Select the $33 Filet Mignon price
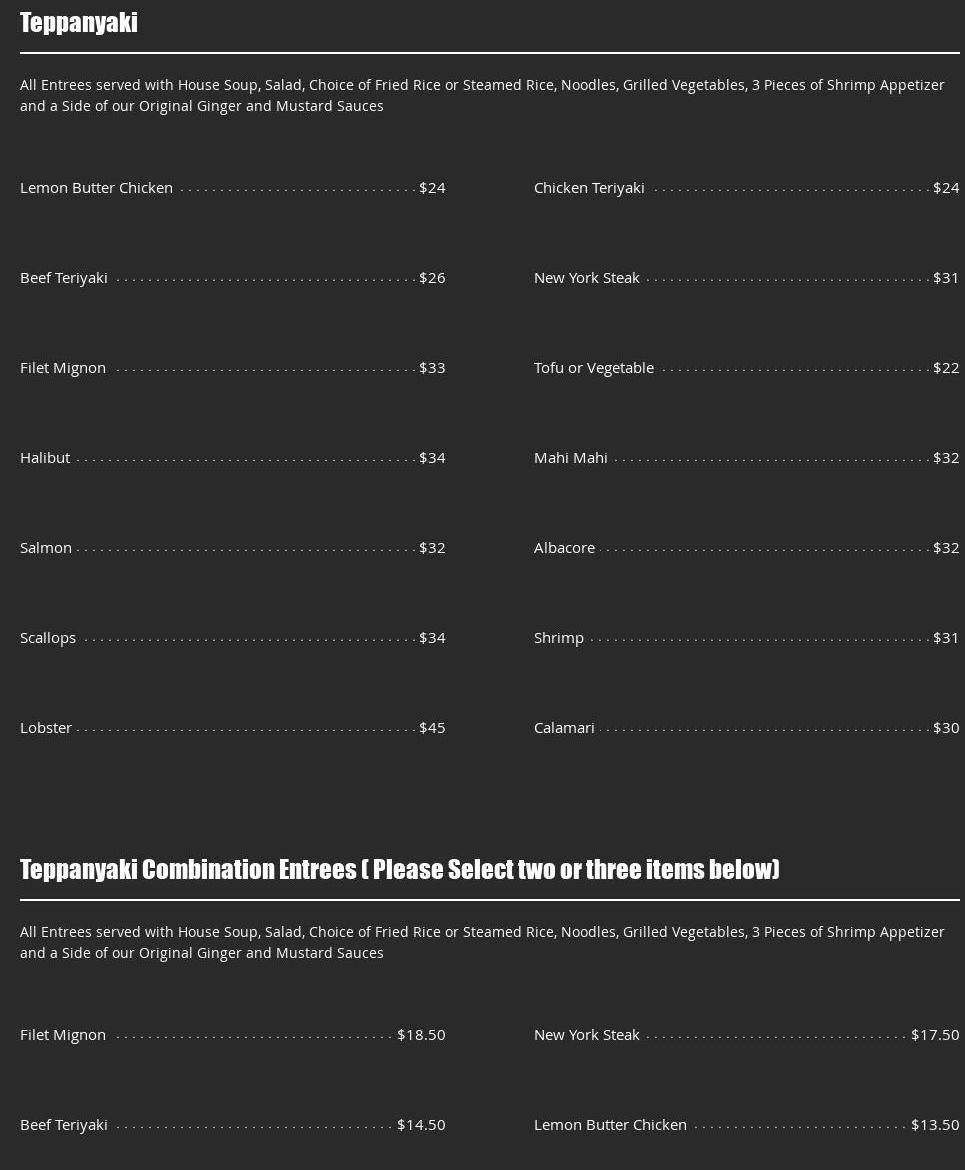This screenshot has height=1170, width=965. pos(432,368)
